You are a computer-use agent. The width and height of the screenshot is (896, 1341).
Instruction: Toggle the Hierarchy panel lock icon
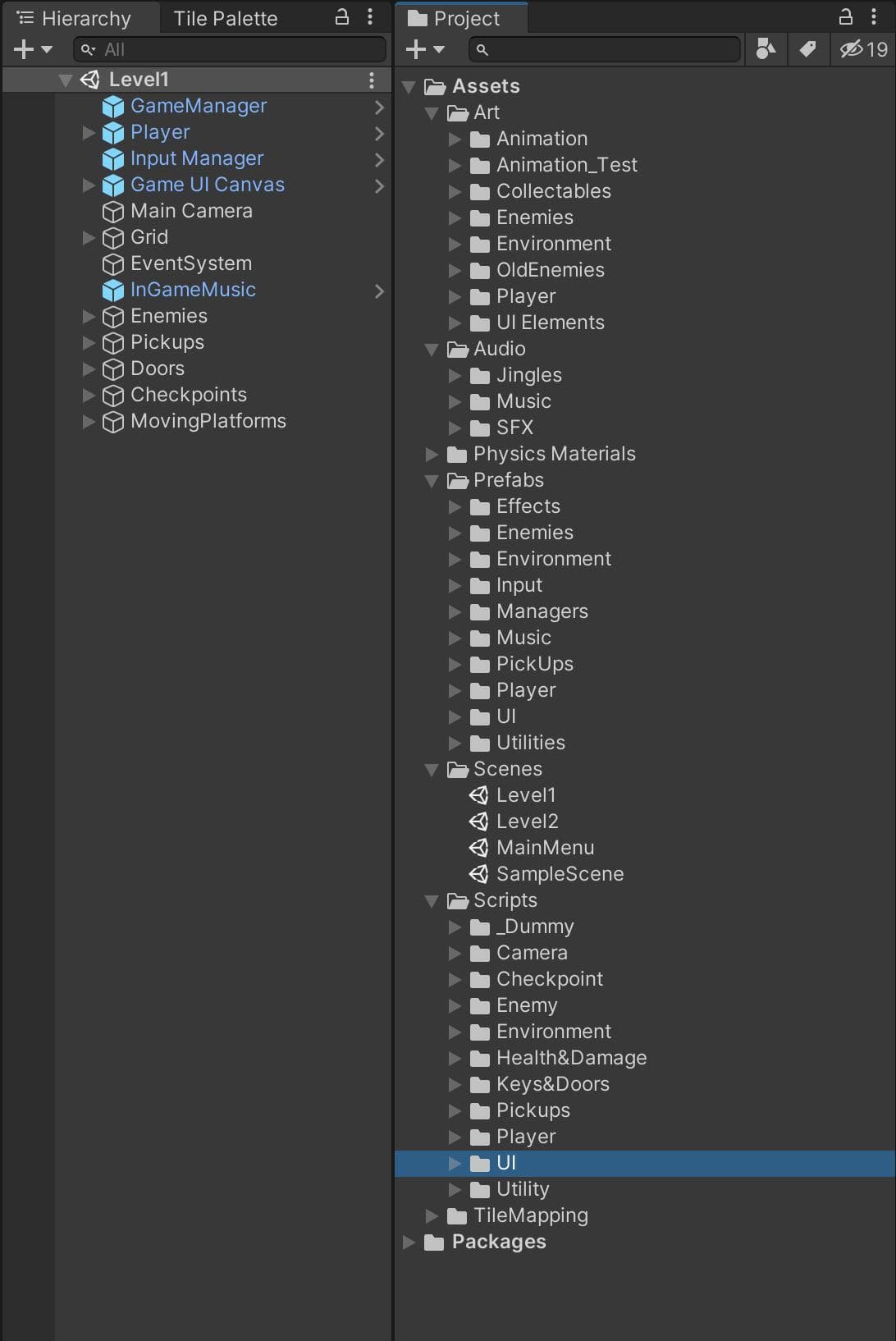[342, 17]
